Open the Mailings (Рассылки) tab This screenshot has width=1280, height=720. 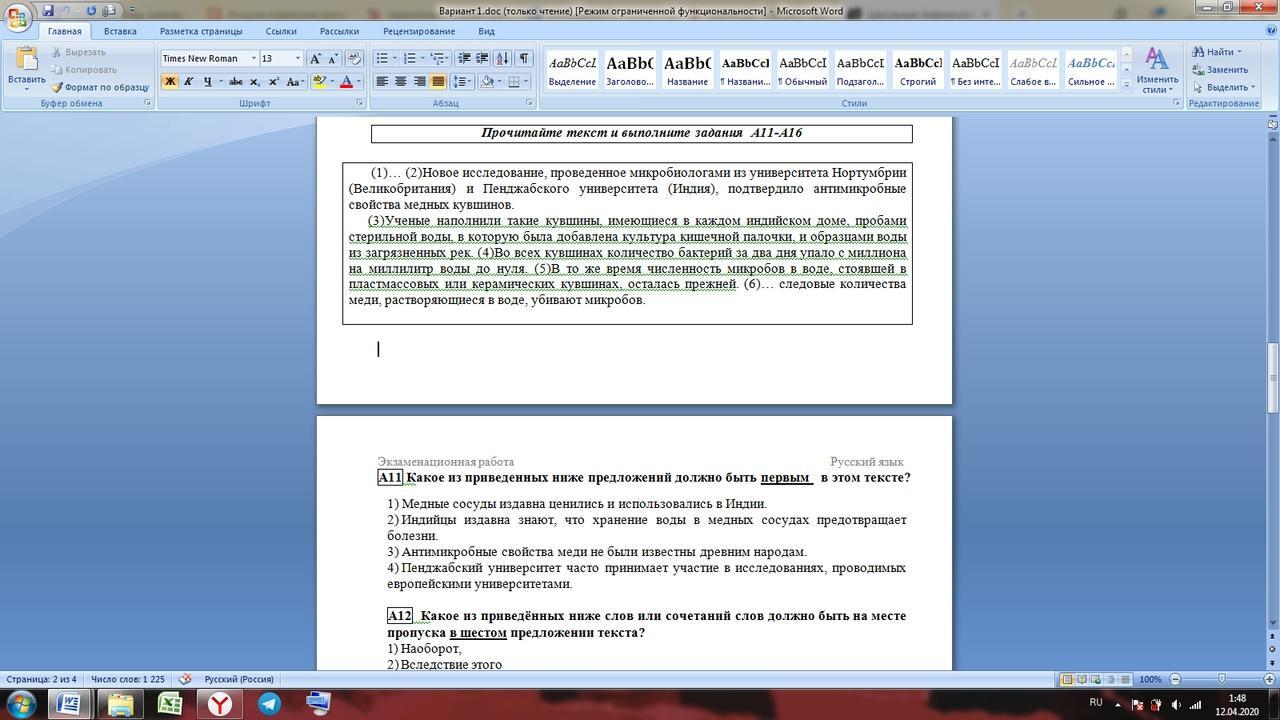click(340, 31)
